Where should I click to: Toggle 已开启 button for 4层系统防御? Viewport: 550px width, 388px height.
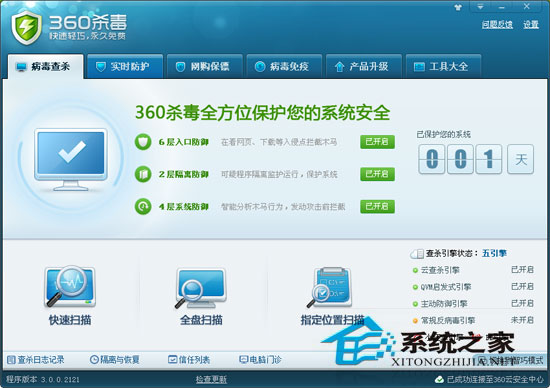tap(377, 206)
